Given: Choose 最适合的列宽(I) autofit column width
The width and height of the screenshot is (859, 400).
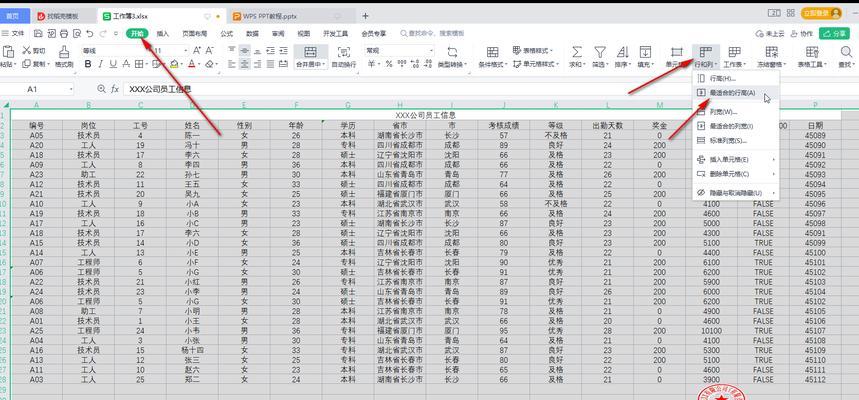Looking at the screenshot, I should click(735, 126).
